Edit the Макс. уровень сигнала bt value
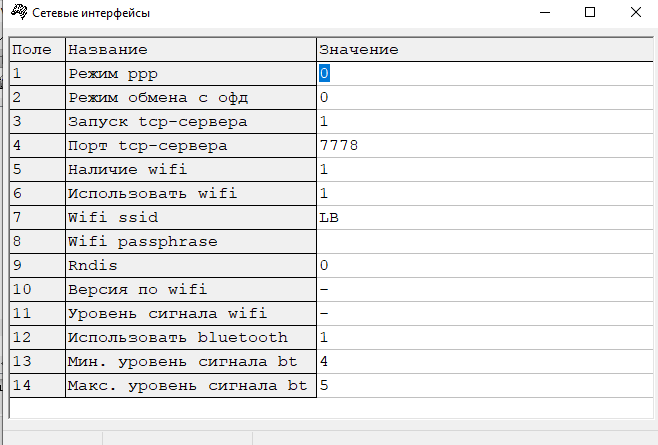 485,385
